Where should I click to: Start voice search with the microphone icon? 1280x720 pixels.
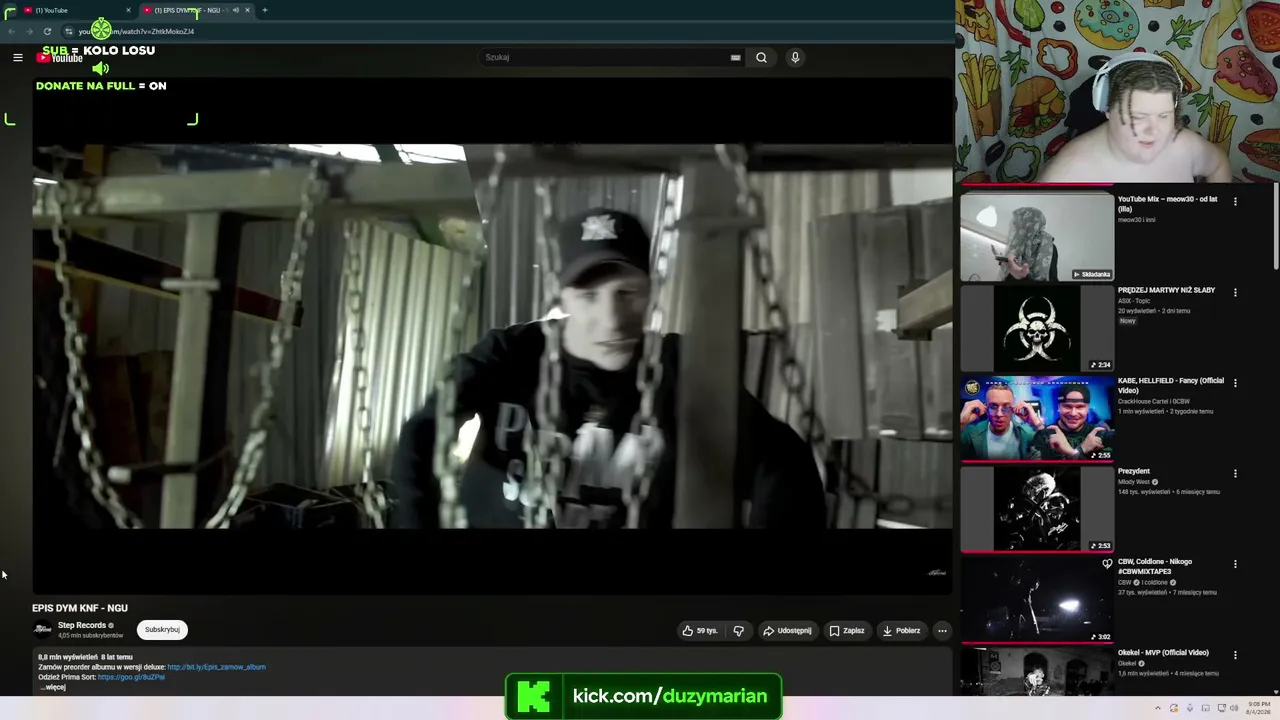pos(795,57)
